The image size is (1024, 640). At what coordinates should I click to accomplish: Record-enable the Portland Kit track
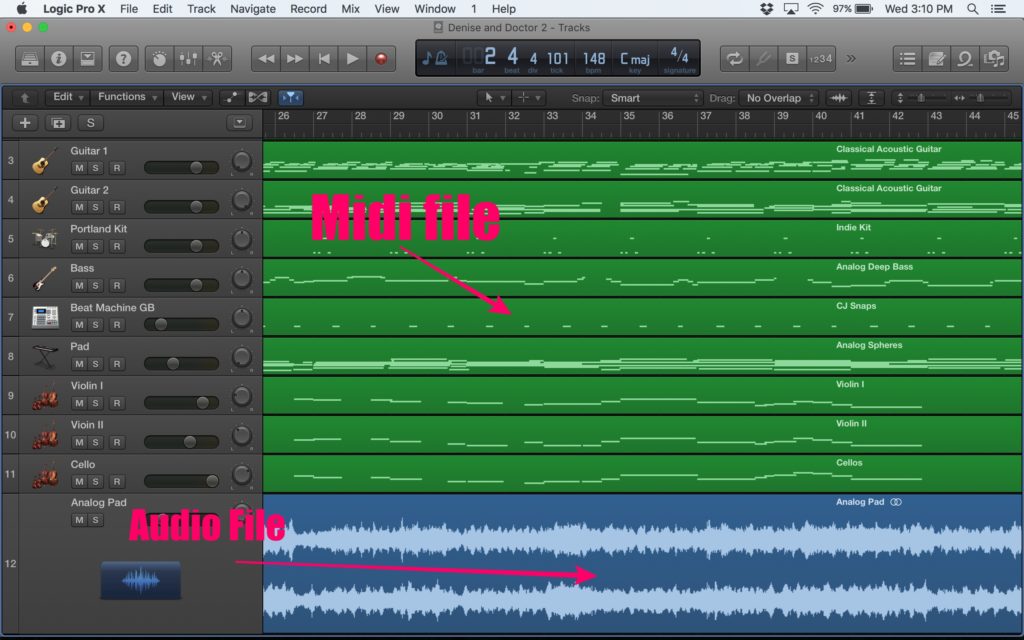(x=117, y=246)
